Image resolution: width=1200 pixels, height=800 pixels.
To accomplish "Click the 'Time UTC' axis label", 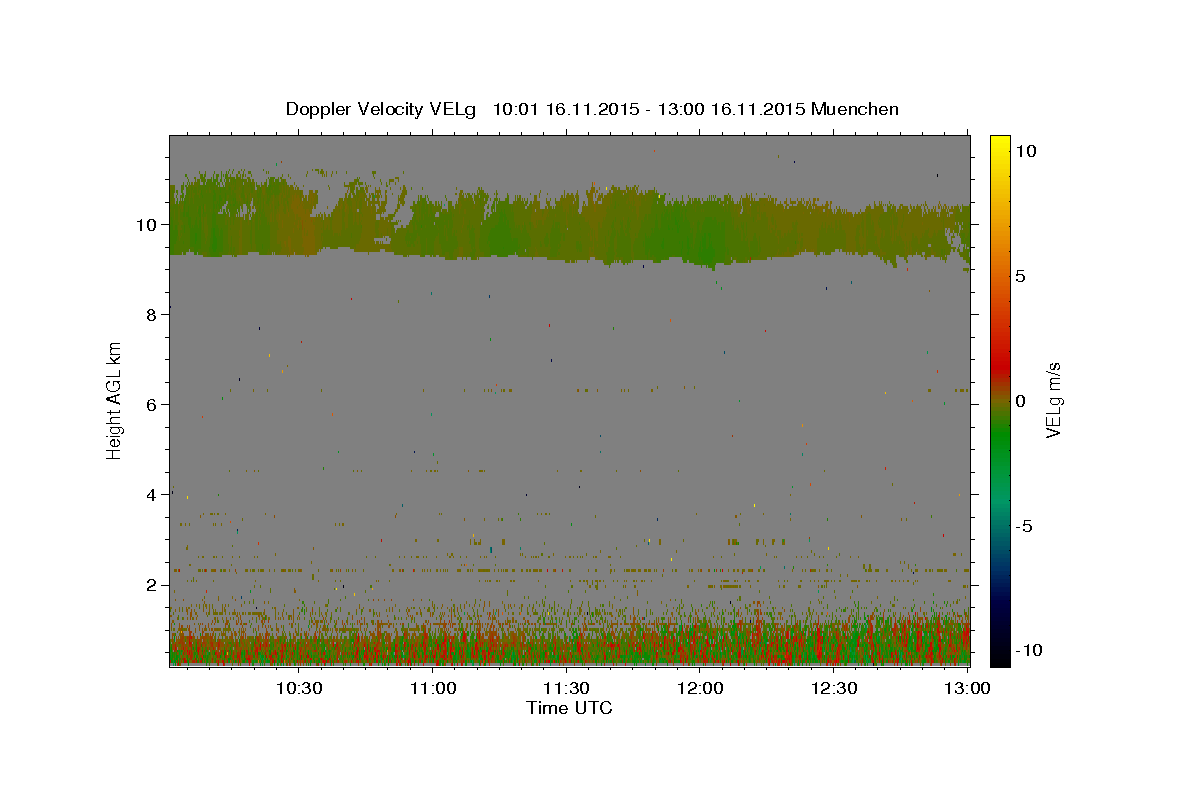I will [x=569, y=708].
